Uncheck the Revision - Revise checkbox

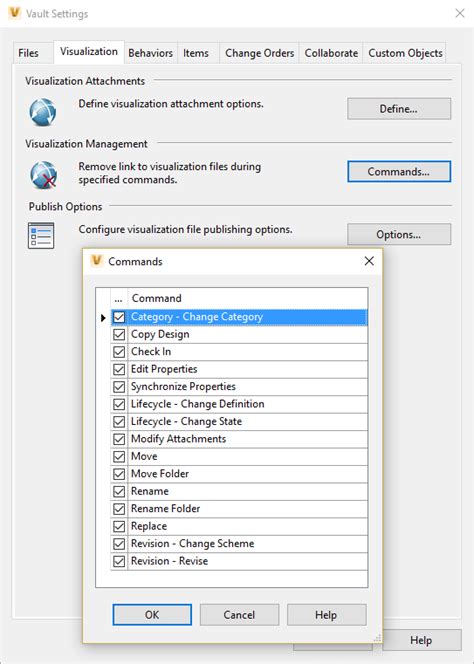coord(119,561)
